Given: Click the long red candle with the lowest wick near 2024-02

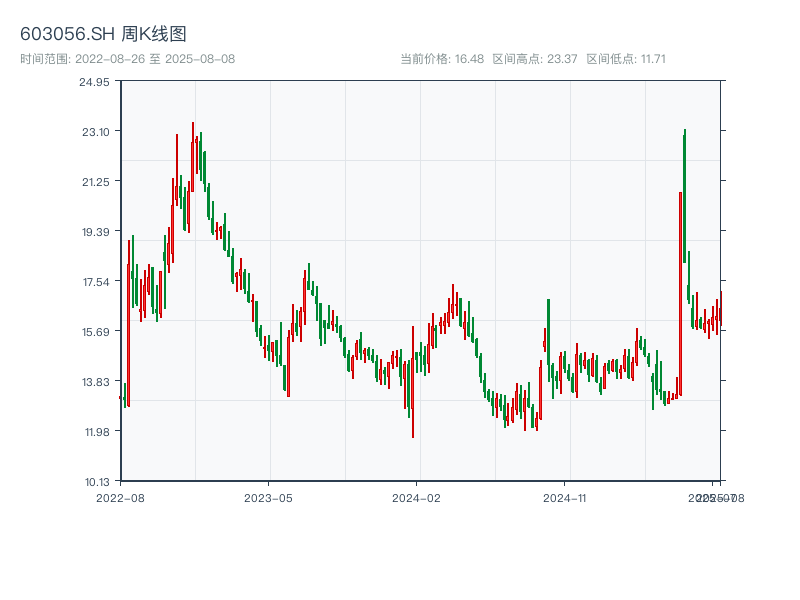Looking at the screenshot, I should coord(413,382).
